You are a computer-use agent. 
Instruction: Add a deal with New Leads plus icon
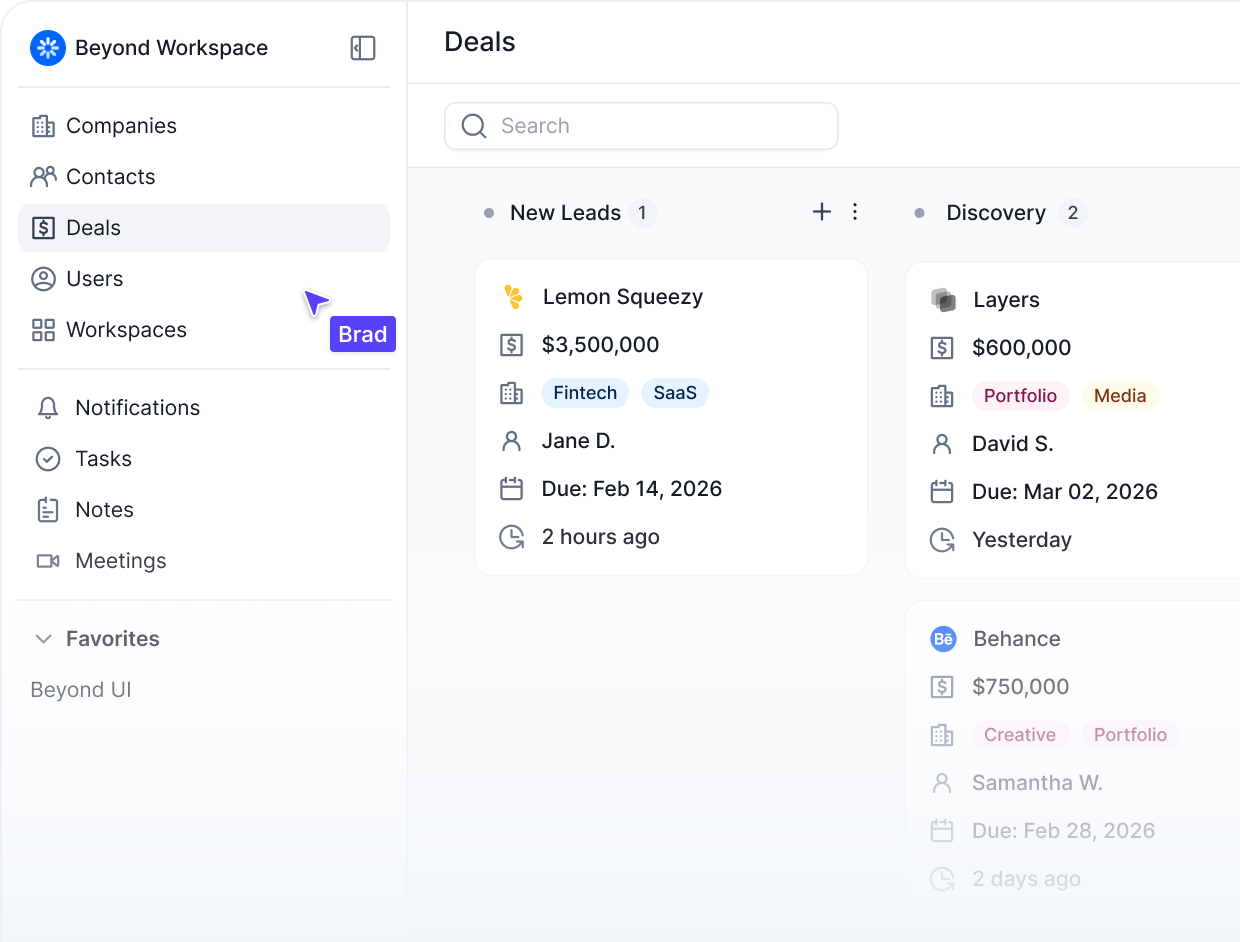click(x=822, y=212)
